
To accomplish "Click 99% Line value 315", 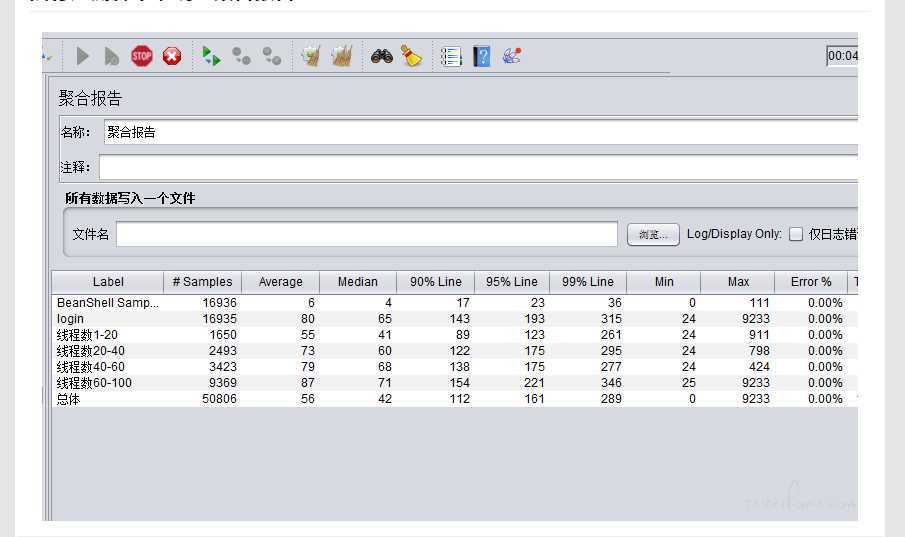I will 611,319.
